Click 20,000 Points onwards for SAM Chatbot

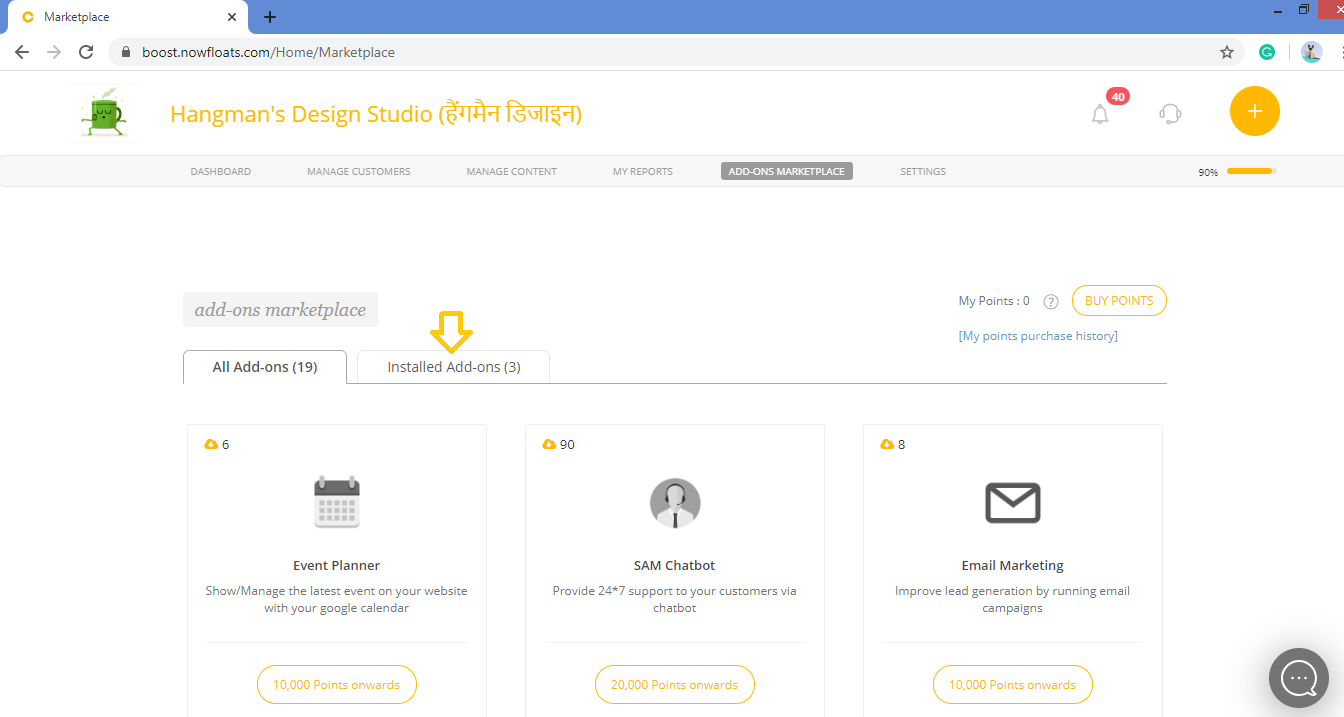(674, 684)
